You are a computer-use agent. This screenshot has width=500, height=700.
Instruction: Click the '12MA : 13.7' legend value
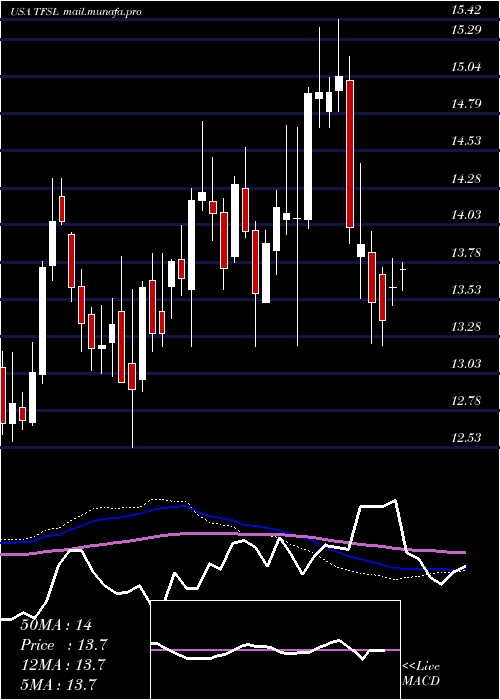(x=62, y=665)
